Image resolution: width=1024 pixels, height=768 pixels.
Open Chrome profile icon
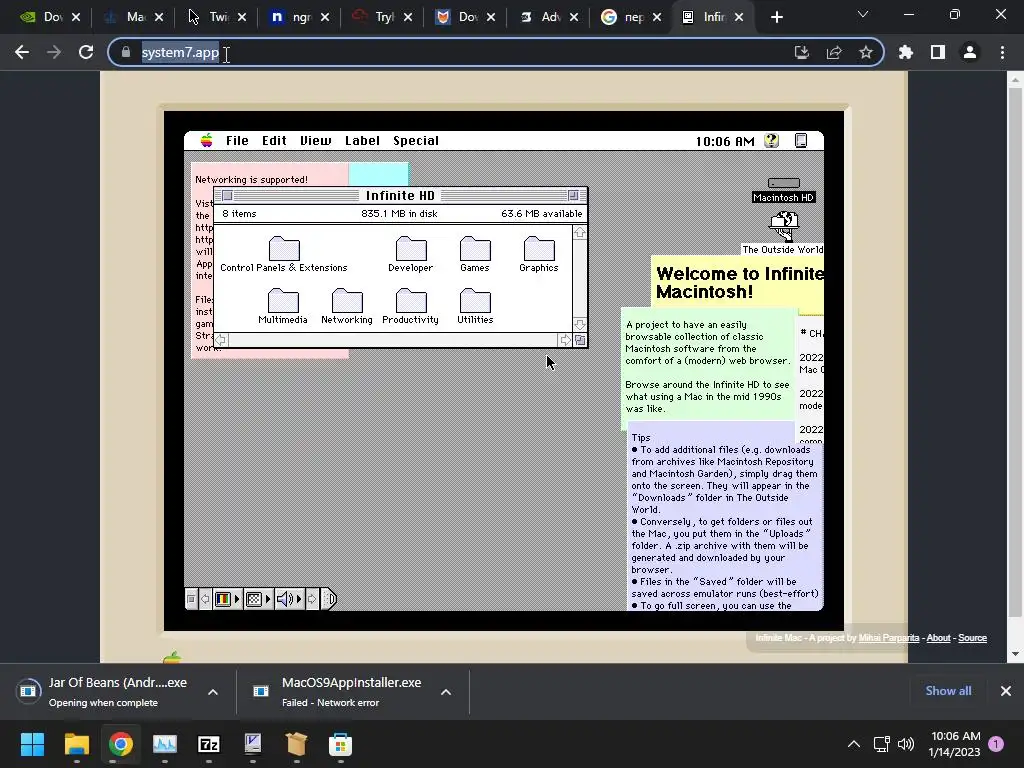click(x=970, y=52)
